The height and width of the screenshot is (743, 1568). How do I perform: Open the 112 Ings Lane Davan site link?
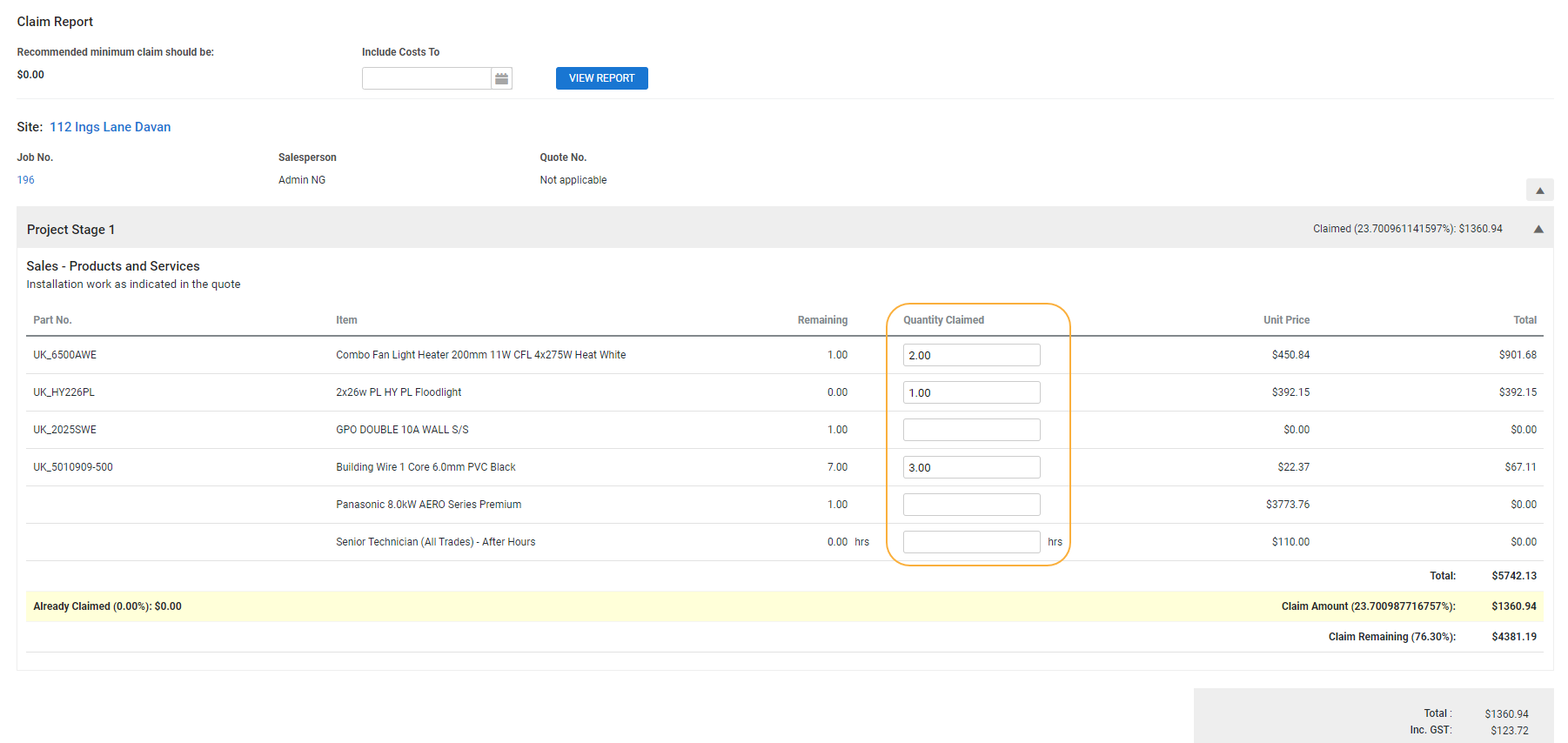click(x=110, y=127)
